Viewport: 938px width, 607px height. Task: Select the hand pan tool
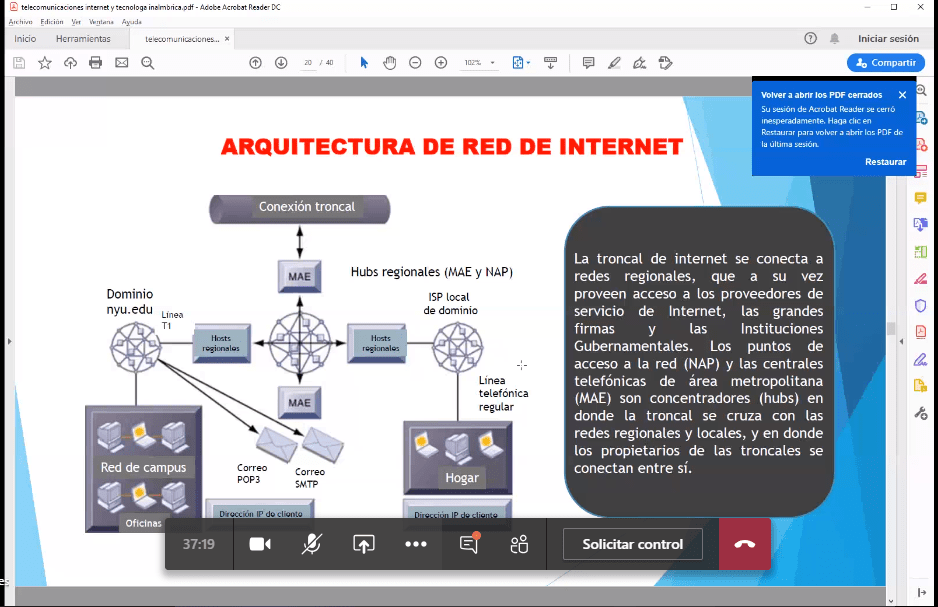(389, 63)
